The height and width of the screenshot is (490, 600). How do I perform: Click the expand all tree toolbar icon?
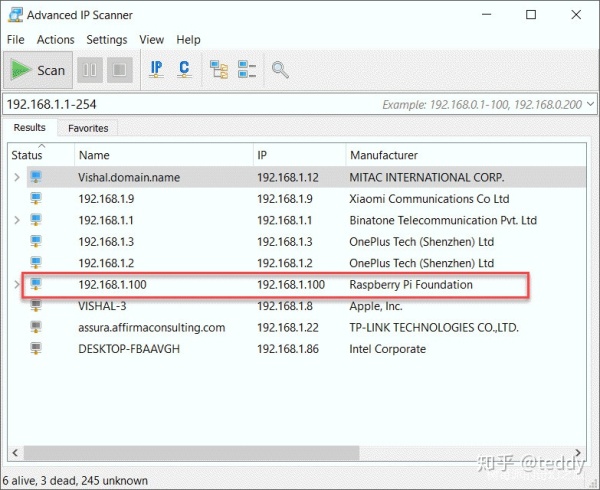pyautogui.click(x=219, y=69)
